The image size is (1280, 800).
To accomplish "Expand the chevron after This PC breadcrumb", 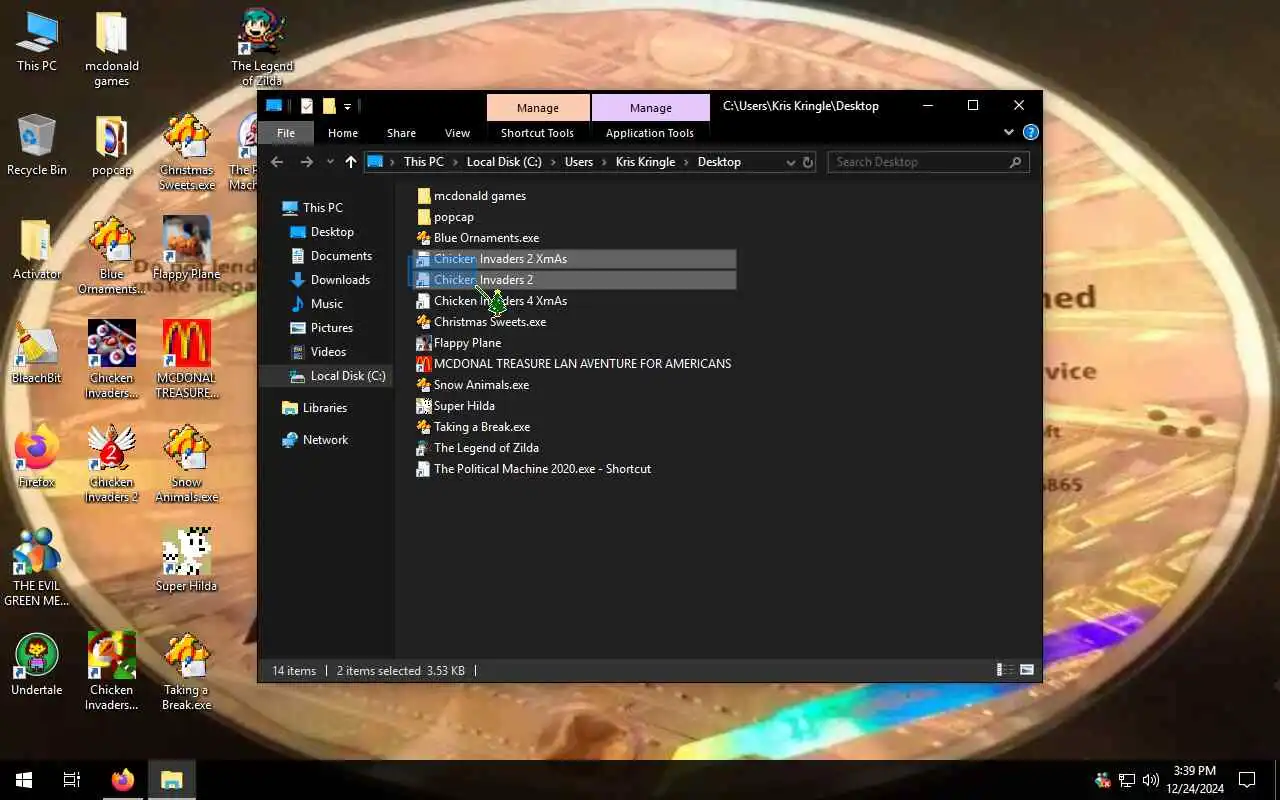I will 455,162.
